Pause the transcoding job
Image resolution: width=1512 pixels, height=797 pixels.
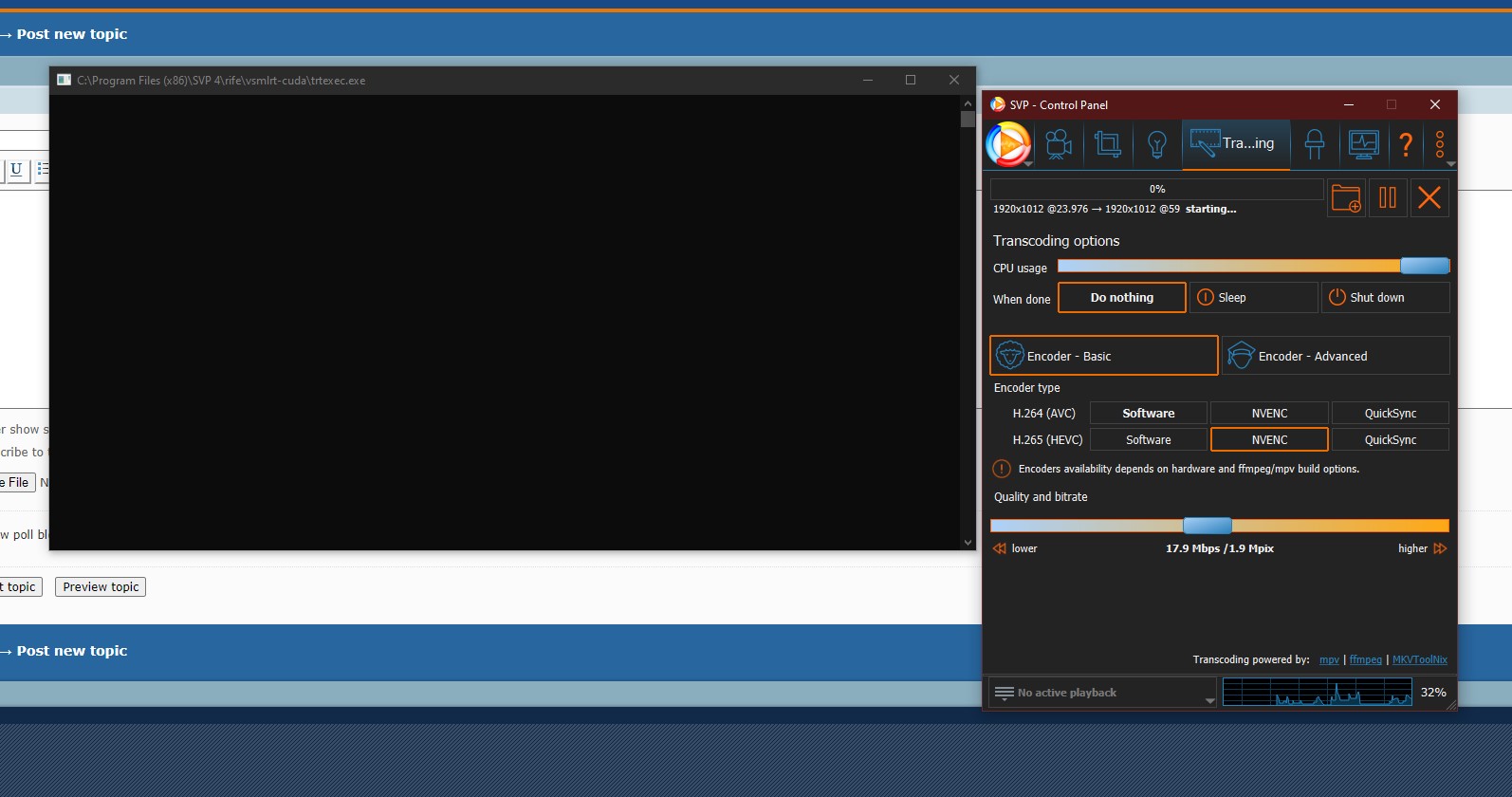click(x=1388, y=197)
